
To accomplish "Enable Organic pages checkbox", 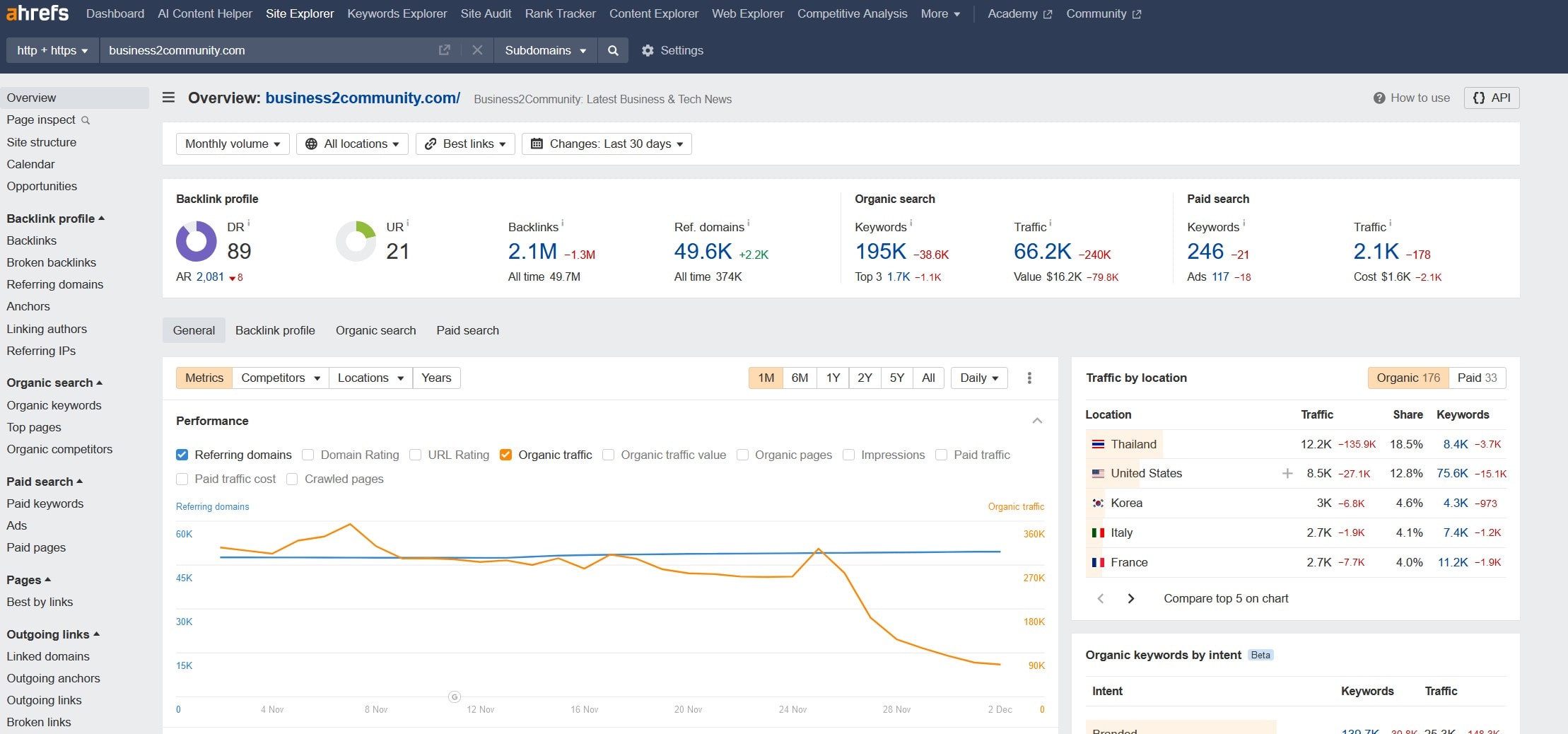I will pos(742,455).
